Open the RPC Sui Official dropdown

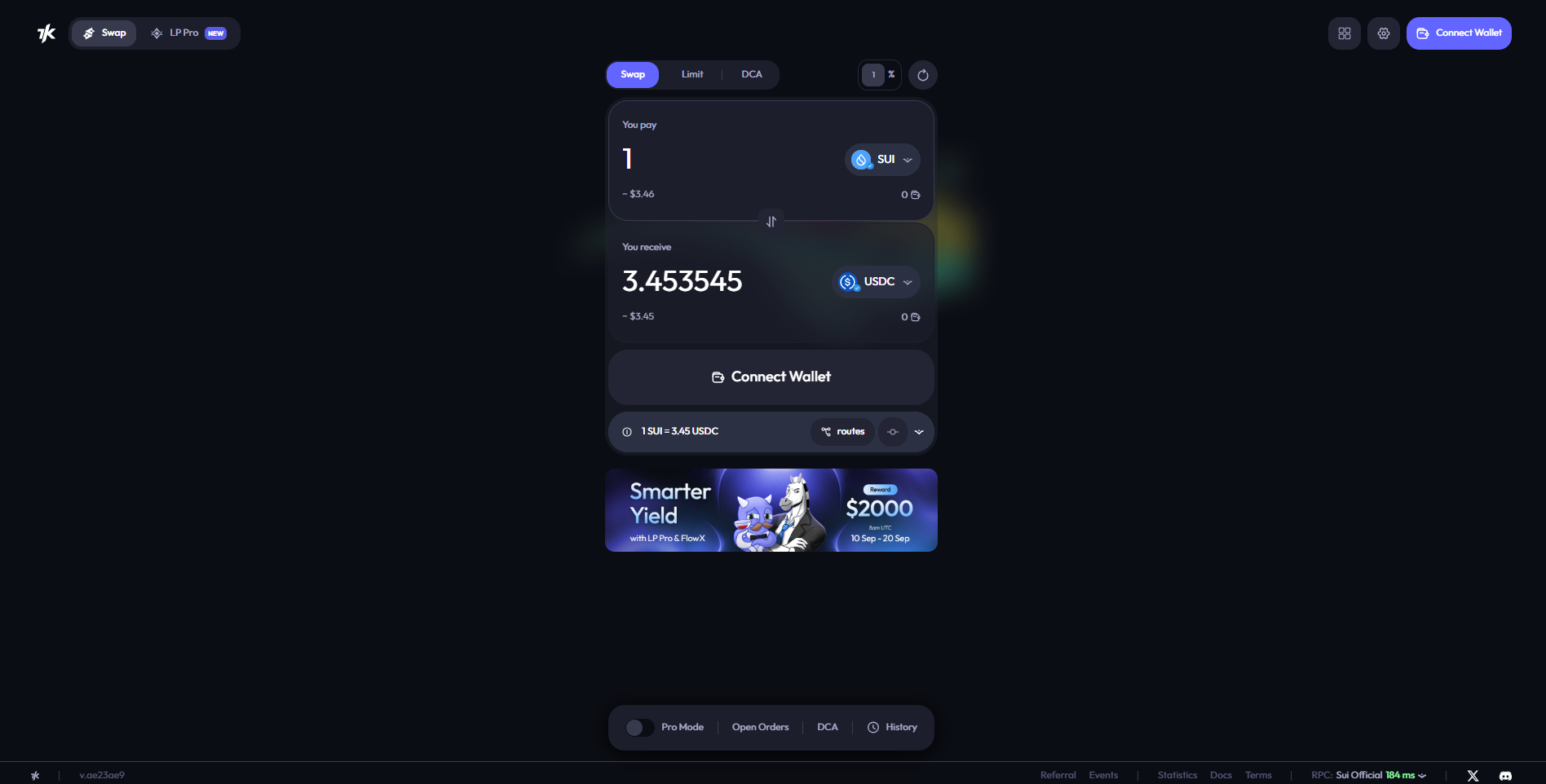(x=1369, y=775)
